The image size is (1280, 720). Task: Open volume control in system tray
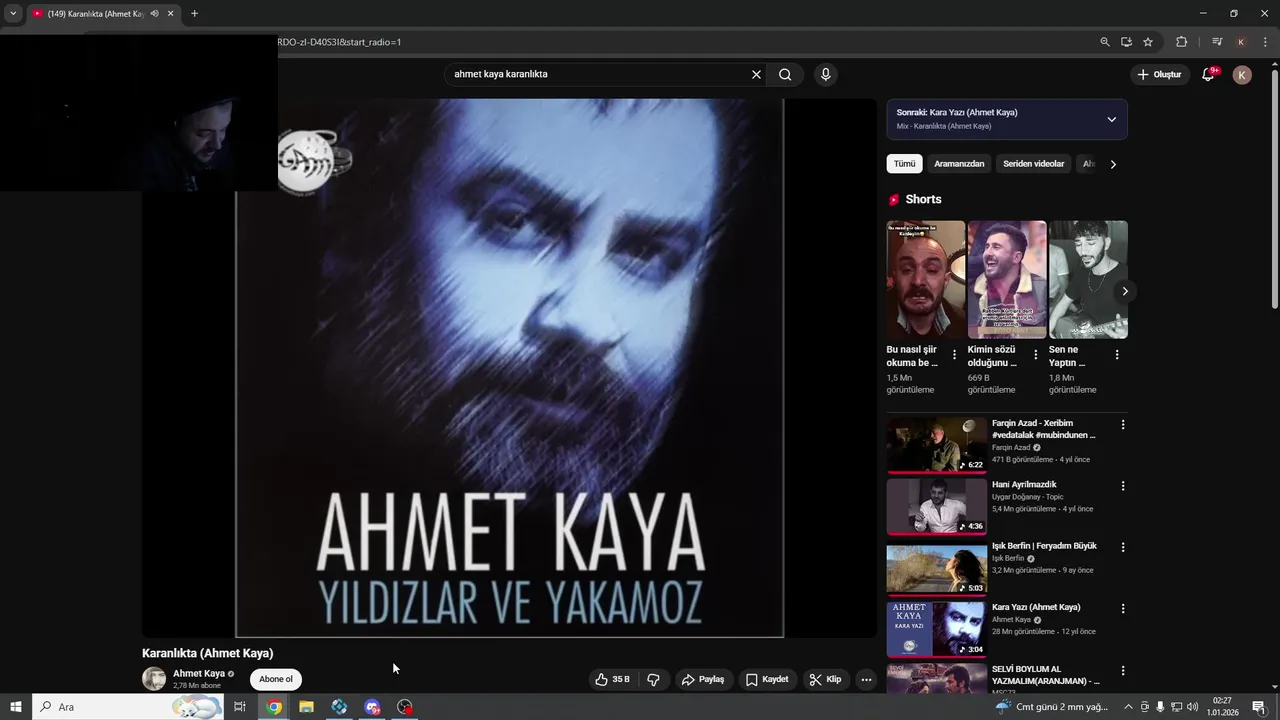click(x=1192, y=707)
